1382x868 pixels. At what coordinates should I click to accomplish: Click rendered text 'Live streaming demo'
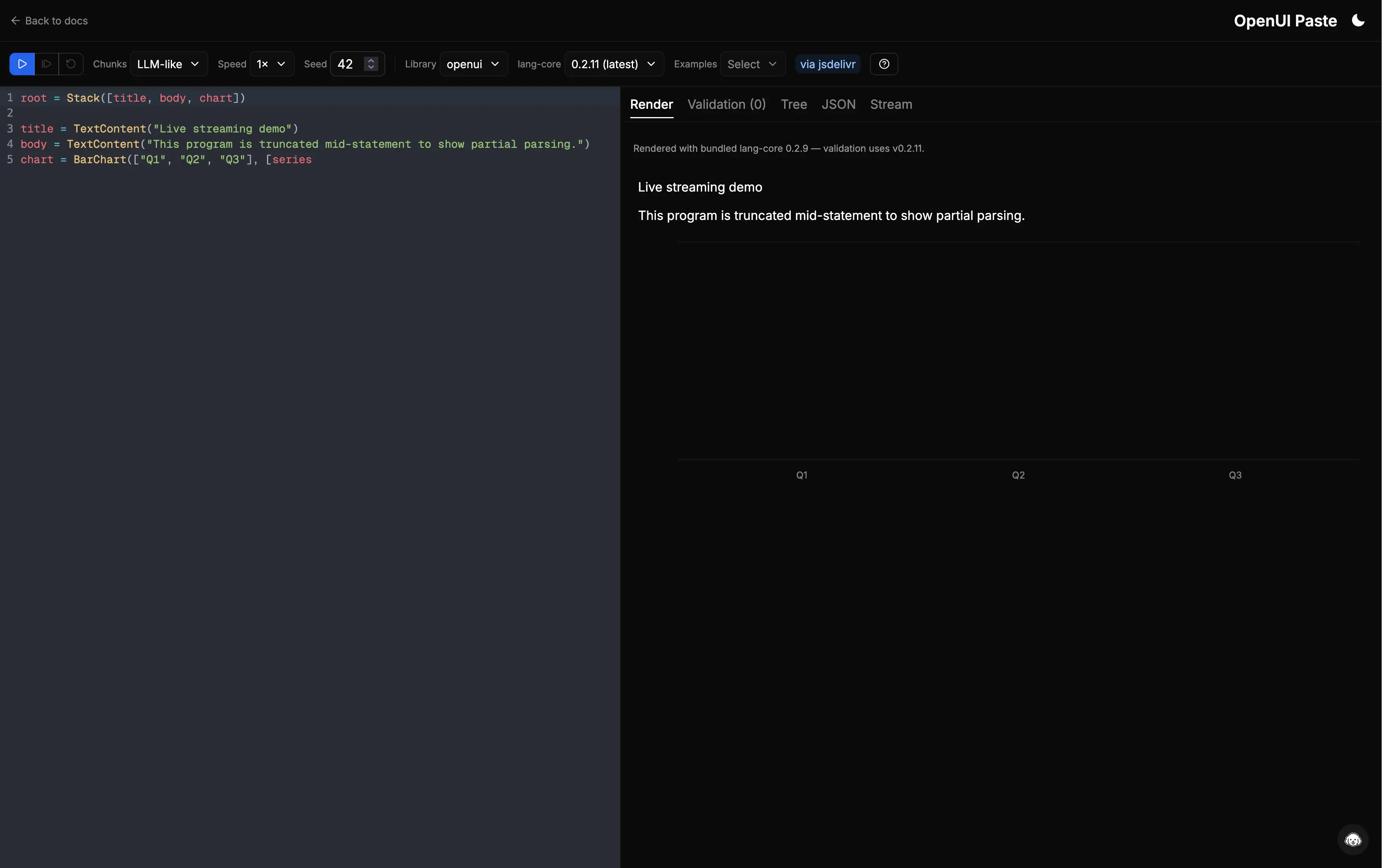(x=700, y=187)
